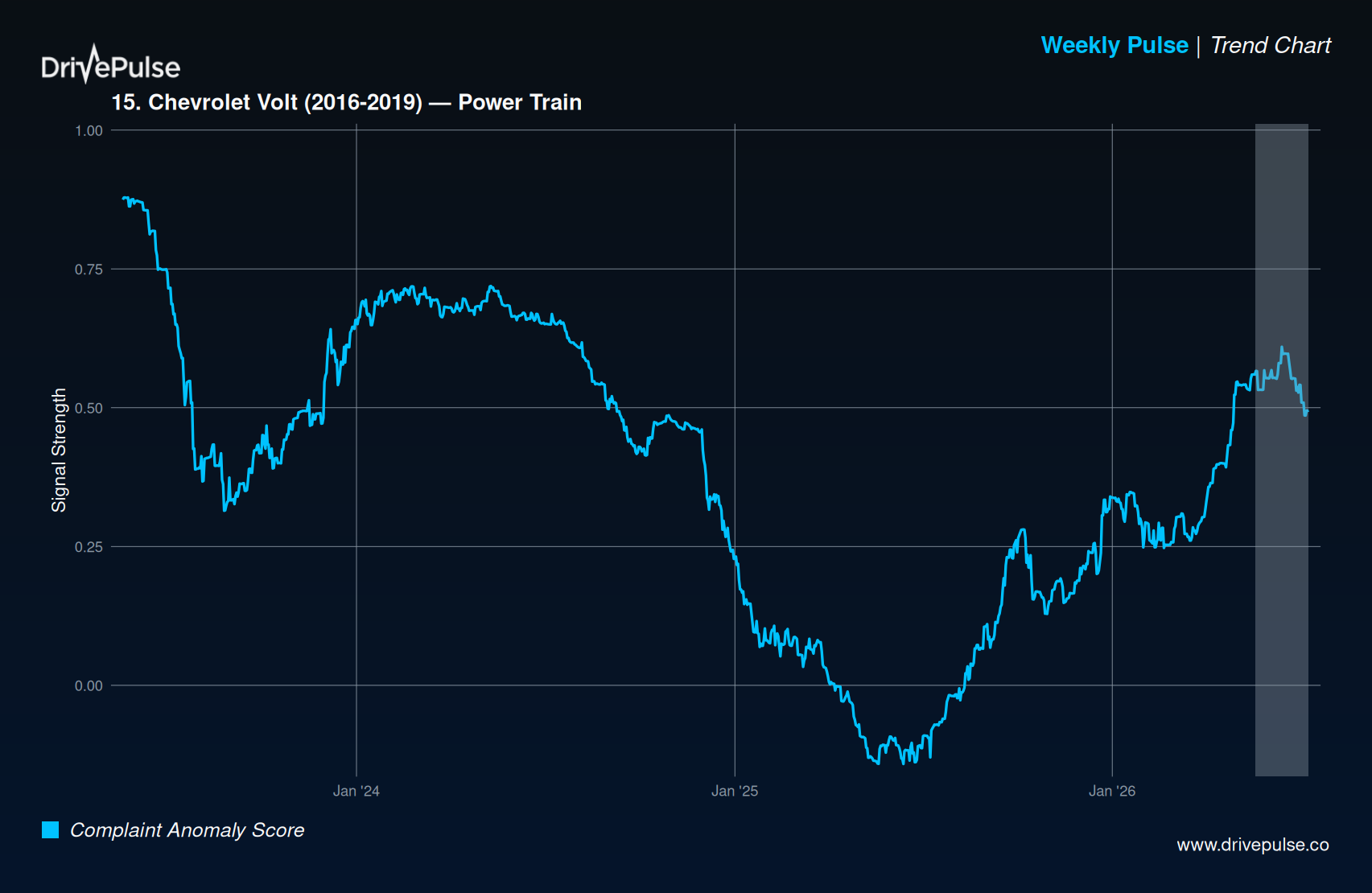Click the 1.00 y-axis value
This screenshot has width=1372, height=893.
click(89, 130)
